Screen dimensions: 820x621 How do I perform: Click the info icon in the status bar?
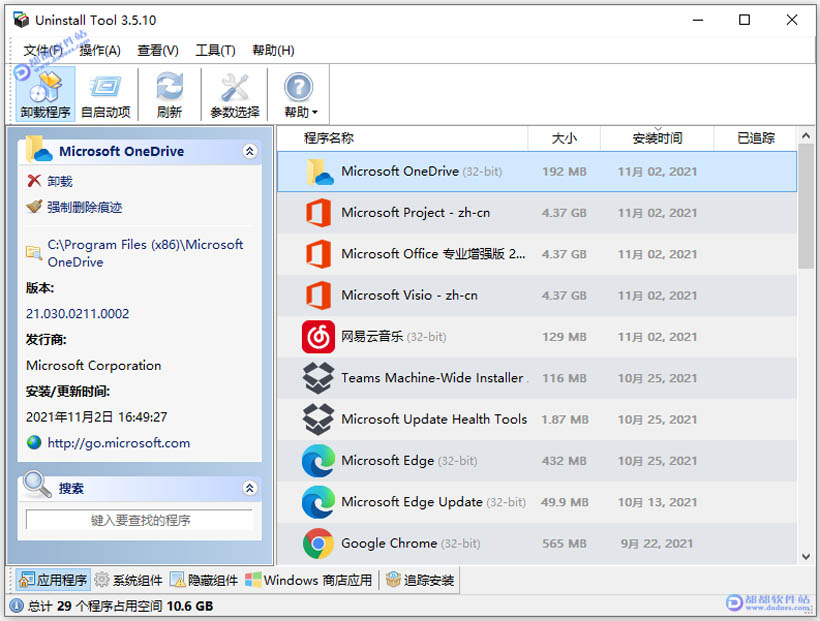point(17,606)
